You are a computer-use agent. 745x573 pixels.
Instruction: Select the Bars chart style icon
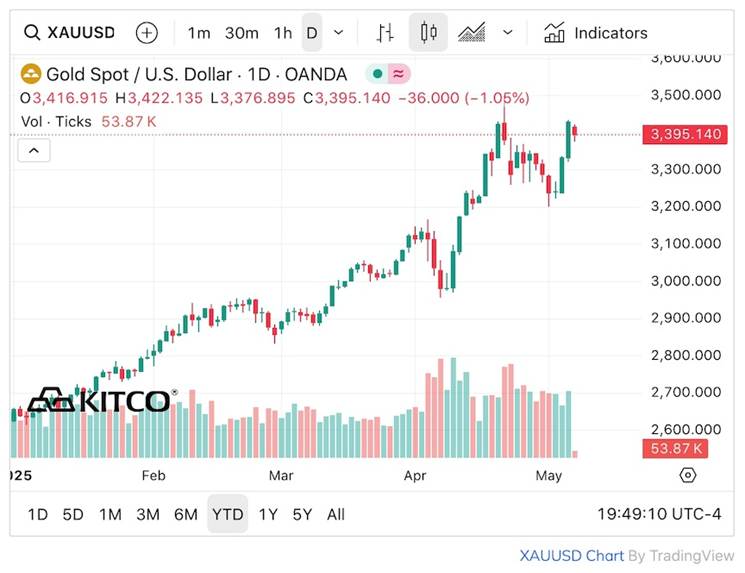pyautogui.click(x=385, y=33)
